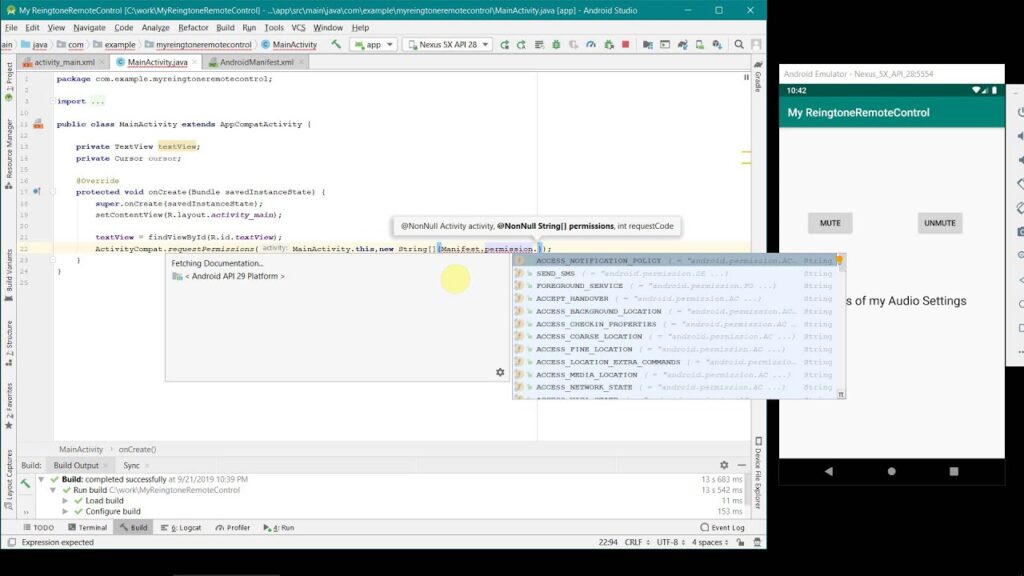Open the Resource Manager side panel
This screenshot has width=1024, height=576.
(x=8, y=154)
